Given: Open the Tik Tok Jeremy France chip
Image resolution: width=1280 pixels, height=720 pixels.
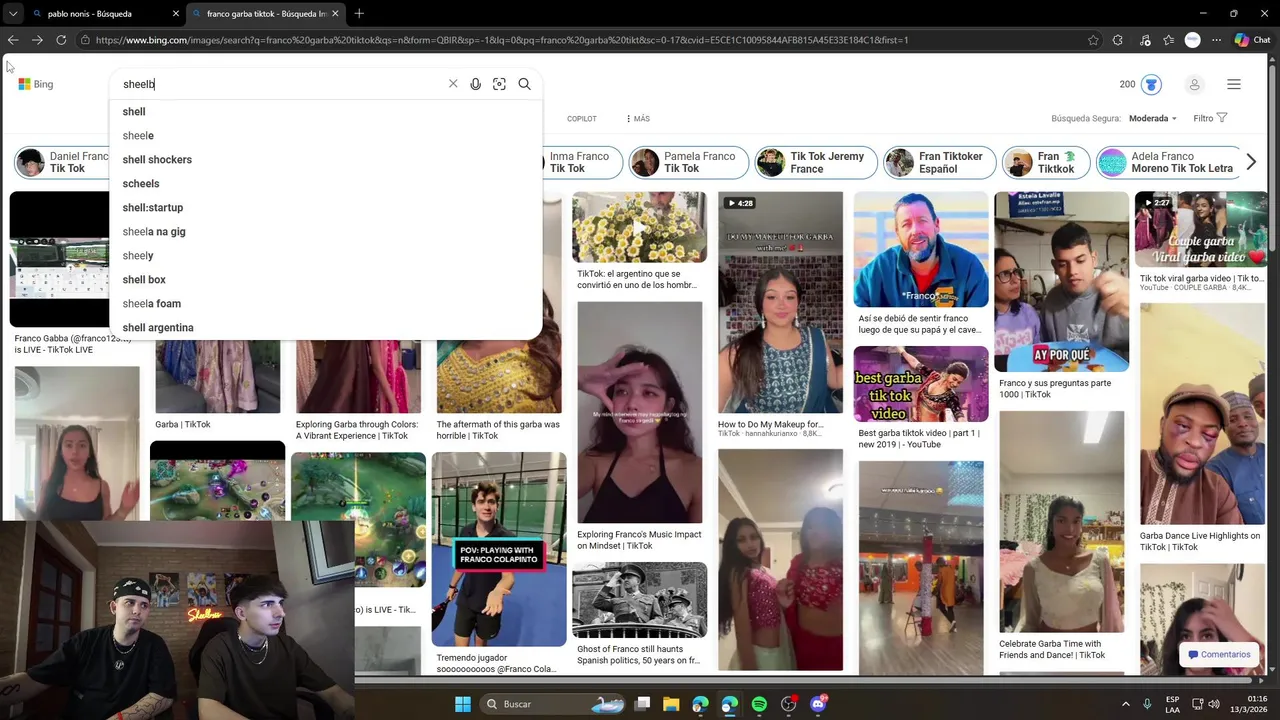Looking at the screenshot, I should point(815,162).
